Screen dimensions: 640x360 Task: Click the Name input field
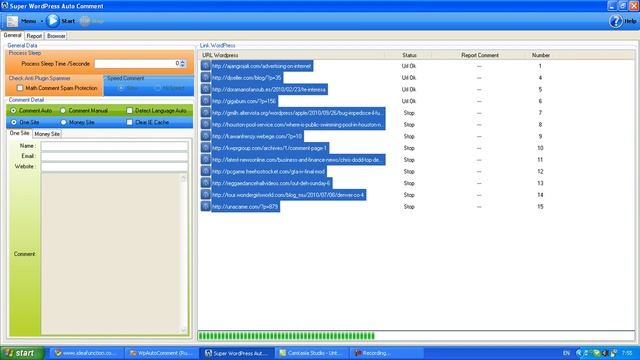coord(114,146)
